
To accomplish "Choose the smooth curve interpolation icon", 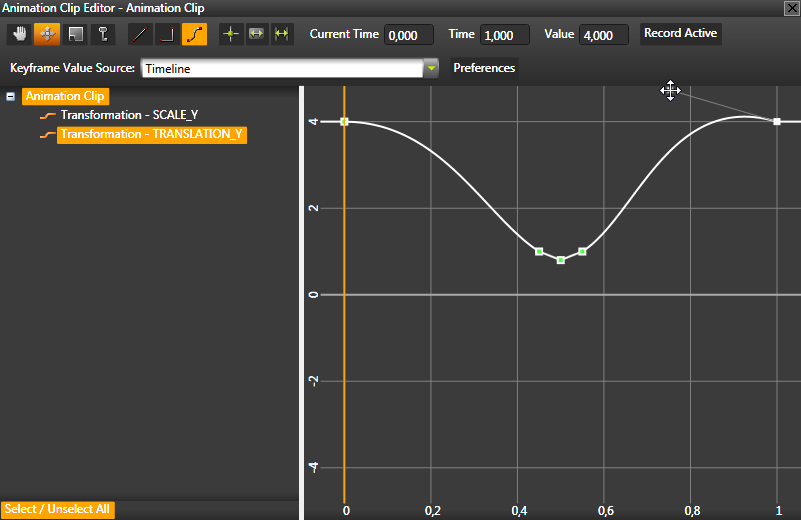I will [194, 34].
